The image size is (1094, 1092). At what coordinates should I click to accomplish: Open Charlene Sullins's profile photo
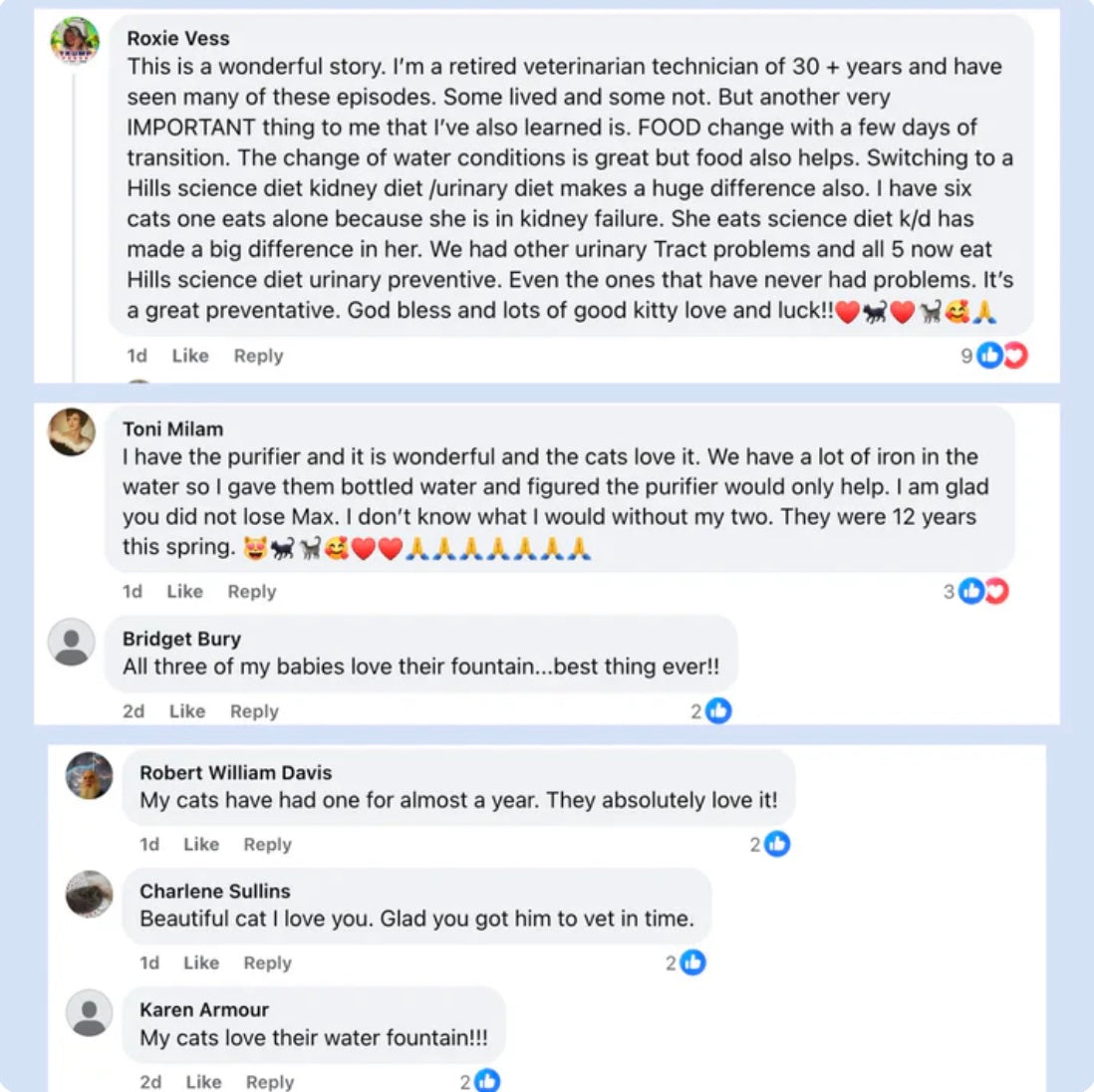[89, 894]
